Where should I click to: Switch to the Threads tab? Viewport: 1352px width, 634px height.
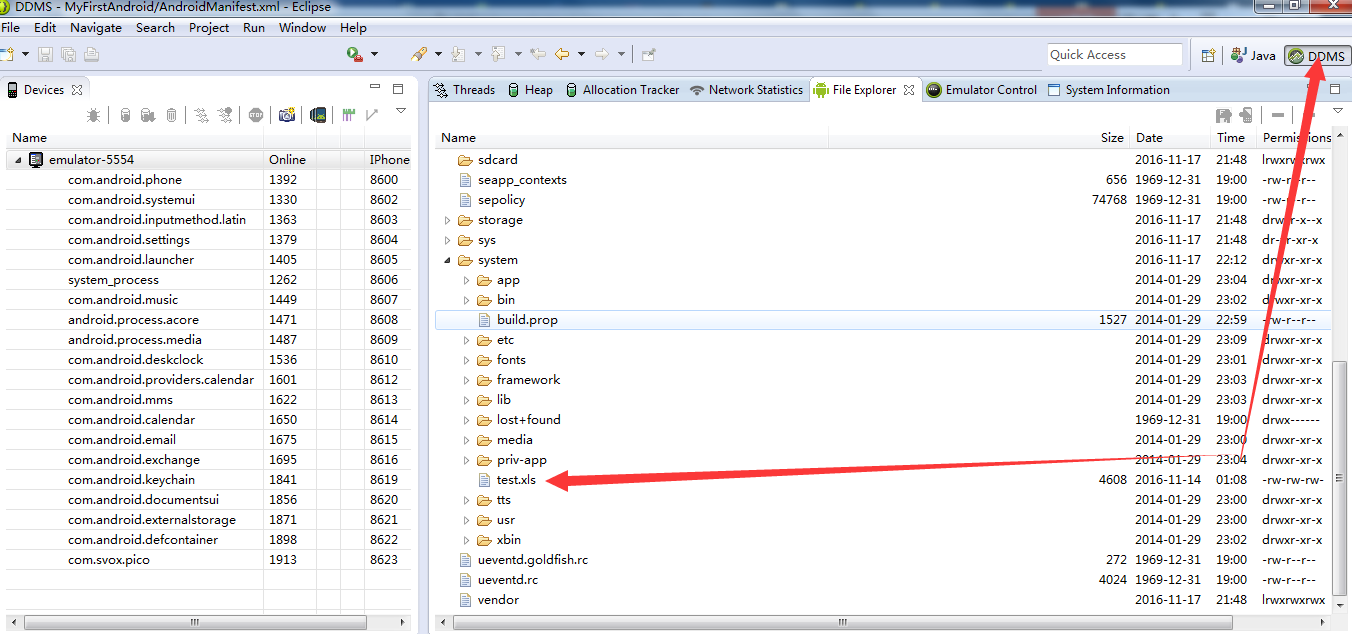tap(464, 90)
